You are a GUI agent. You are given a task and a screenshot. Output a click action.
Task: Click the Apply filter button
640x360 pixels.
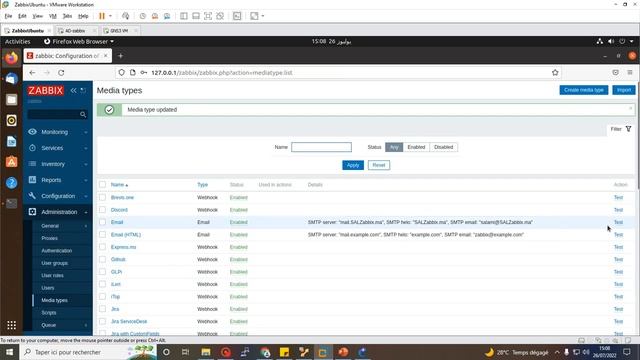point(353,165)
